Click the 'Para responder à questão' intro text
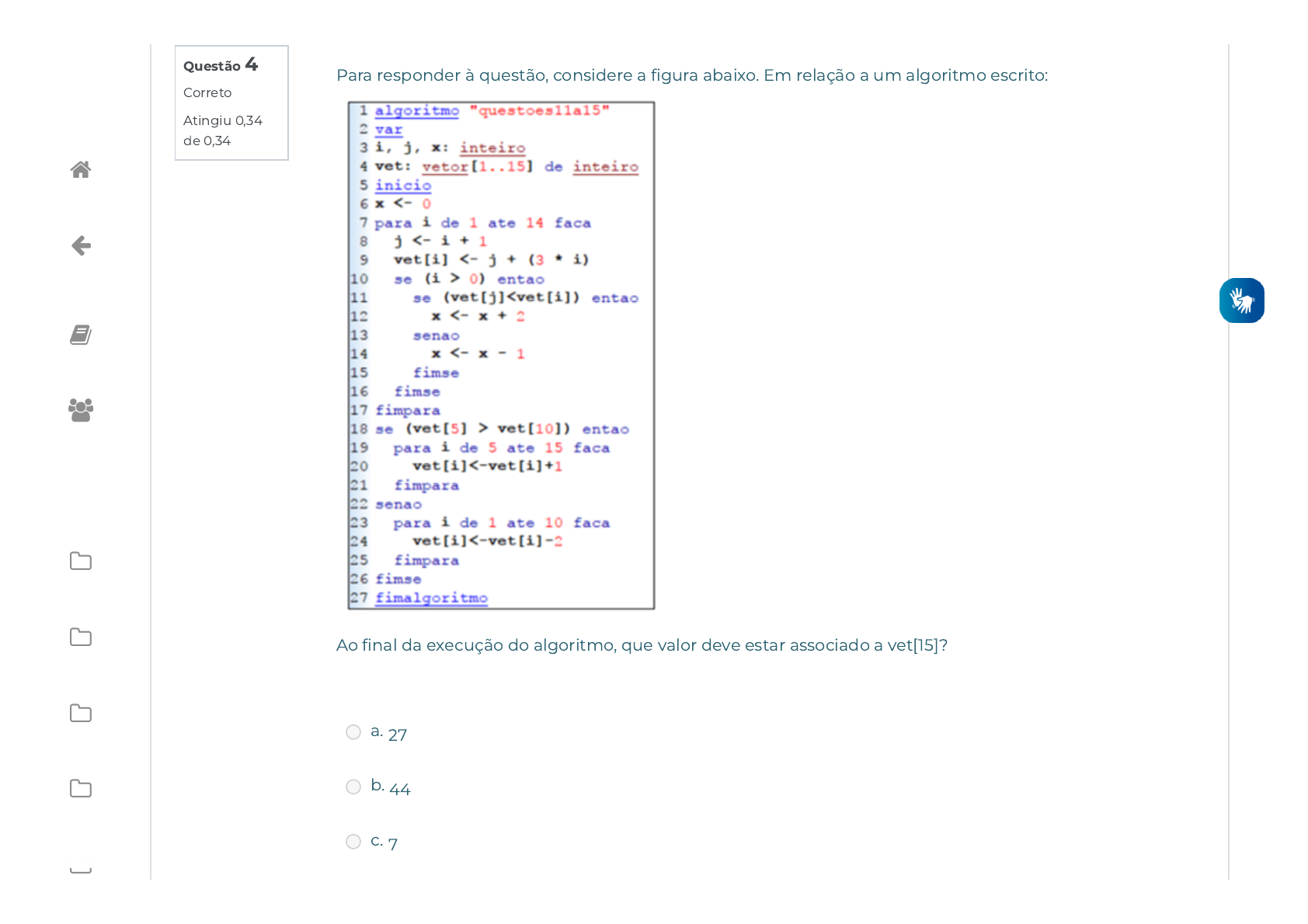This screenshot has width=1308, height=924. [692, 75]
